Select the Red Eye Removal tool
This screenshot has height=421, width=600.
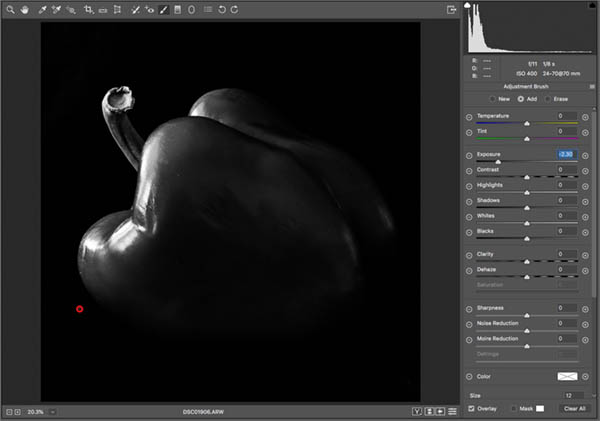pos(149,9)
